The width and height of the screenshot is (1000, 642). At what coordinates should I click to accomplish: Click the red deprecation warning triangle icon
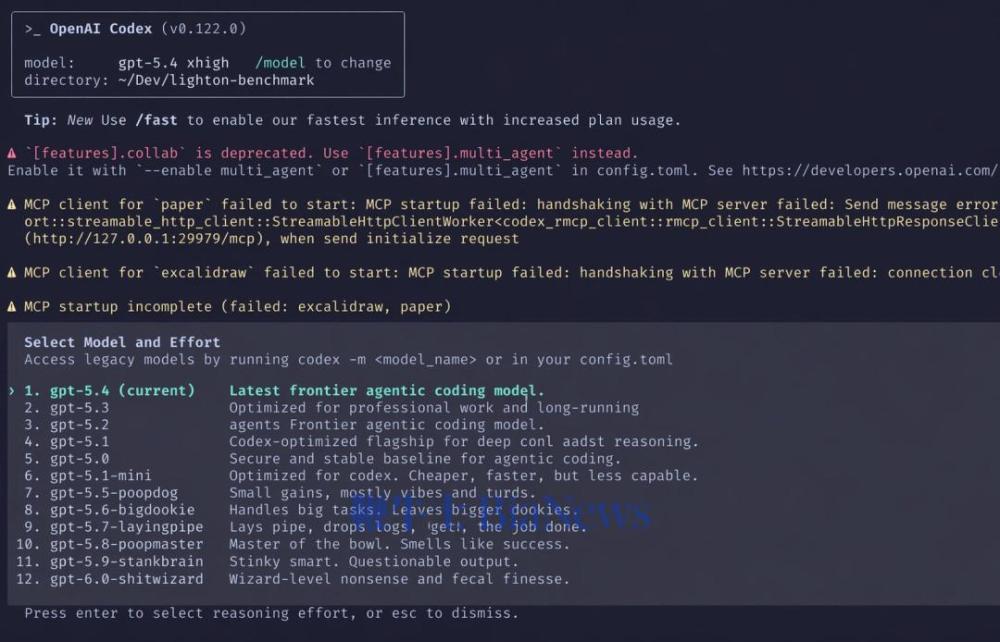12,154
